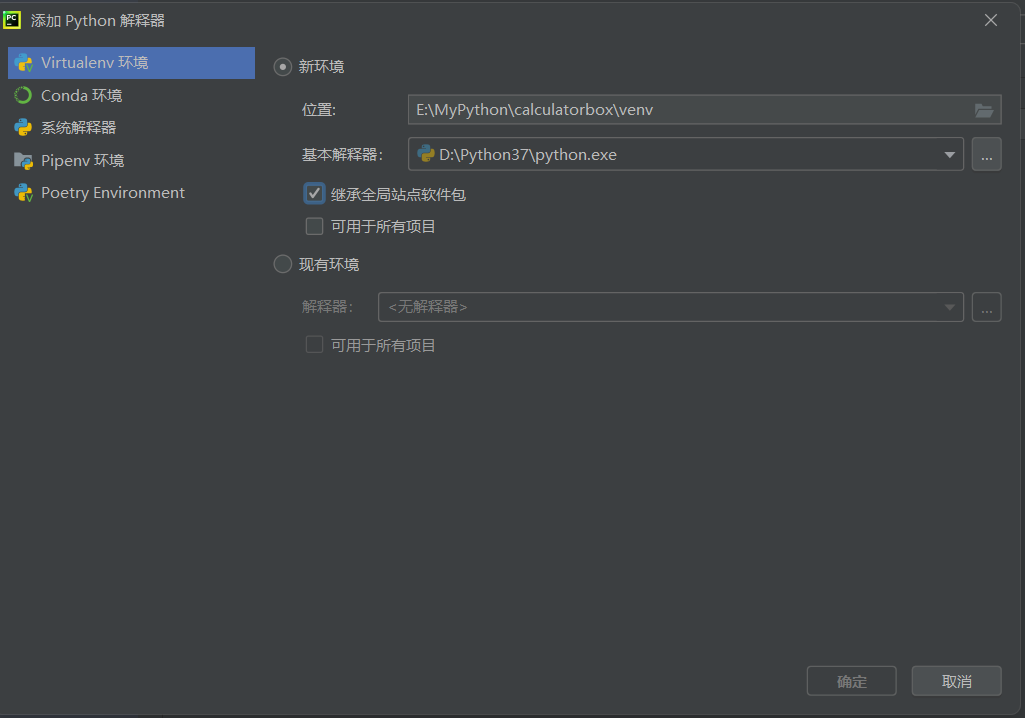Screen dimensions: 1025x718
Task: Uncheck 继承全局站点软件包 checkbox
Action: [x=314, y=194]
